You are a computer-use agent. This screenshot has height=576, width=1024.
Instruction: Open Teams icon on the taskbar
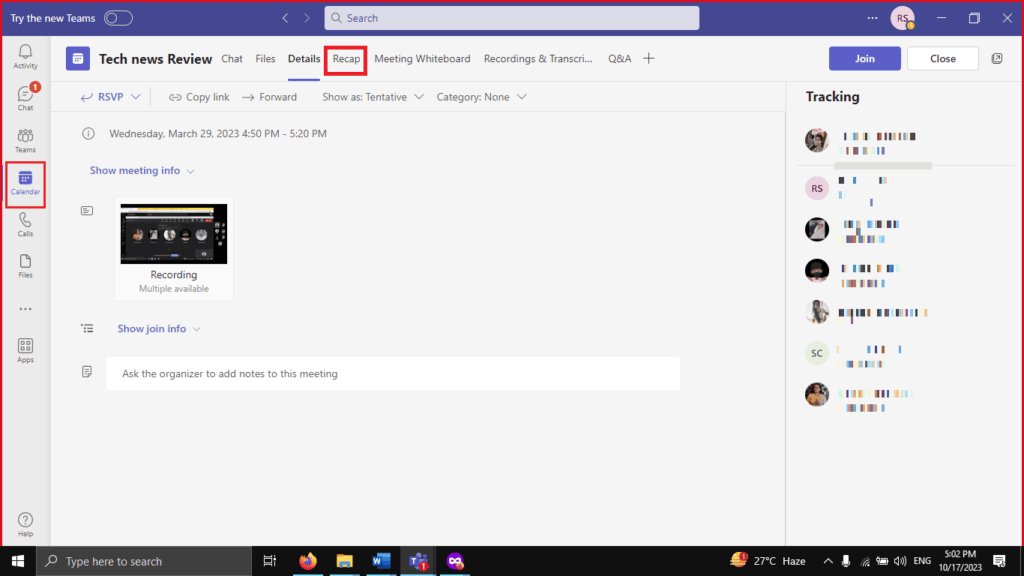pyautogui.click(x=418, y=561)
